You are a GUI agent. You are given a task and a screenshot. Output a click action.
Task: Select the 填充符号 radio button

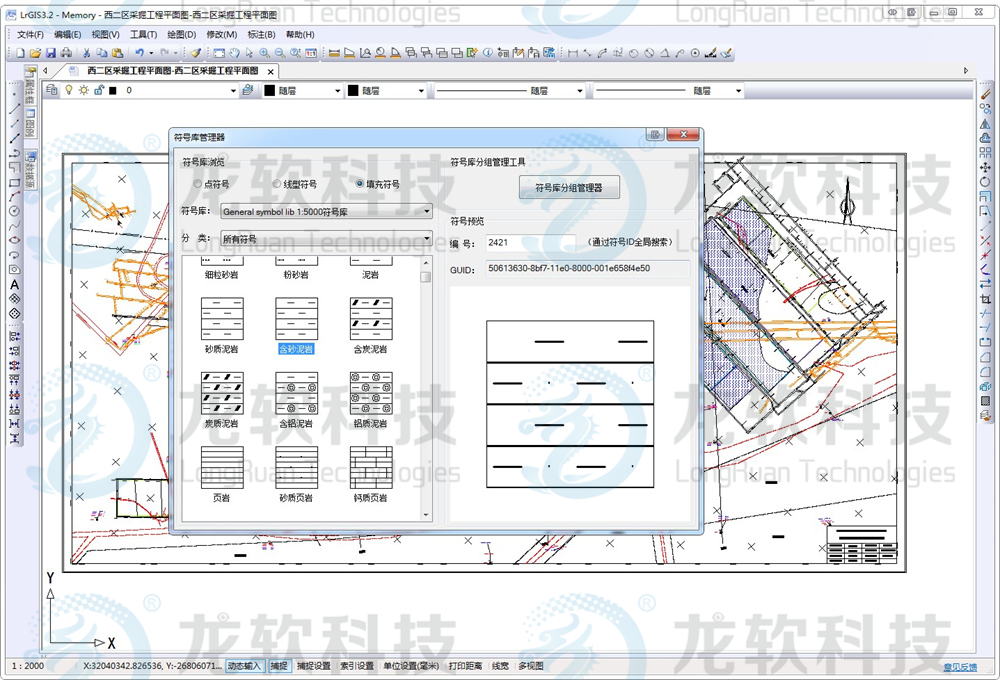pyautogui.click(x=360, y=184)
